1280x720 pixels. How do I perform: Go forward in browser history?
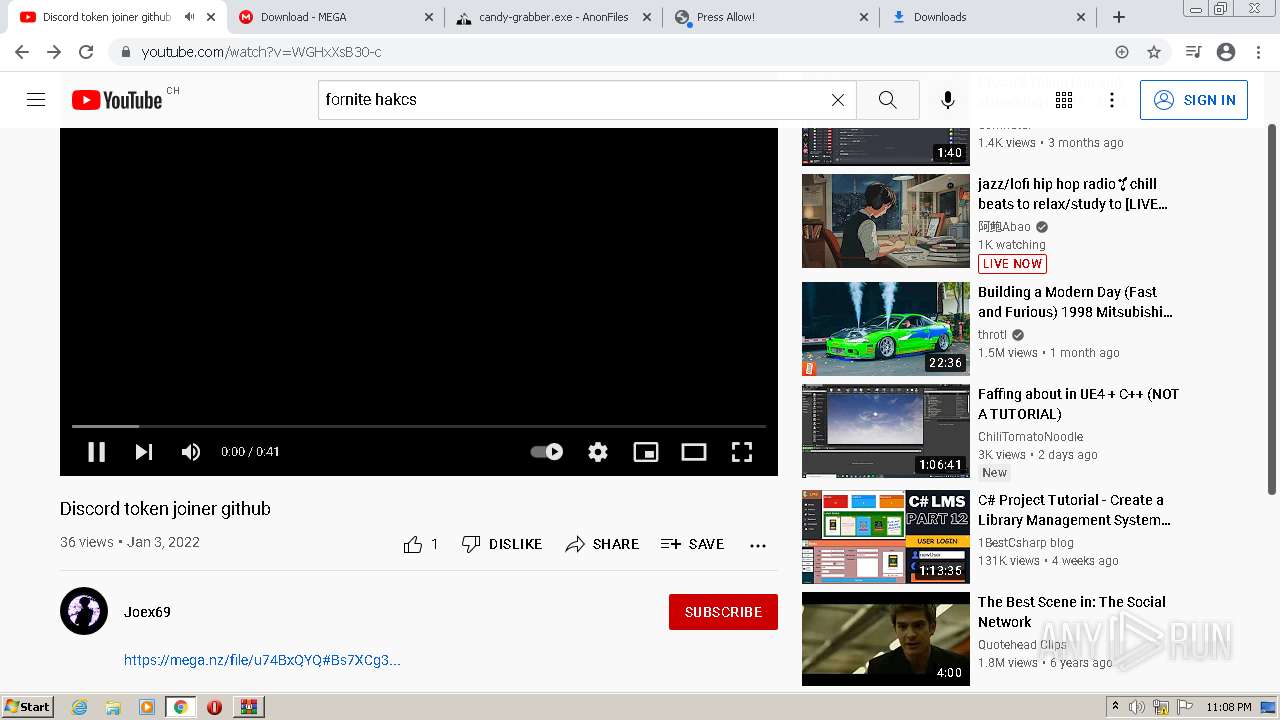[x=54, y=52]
